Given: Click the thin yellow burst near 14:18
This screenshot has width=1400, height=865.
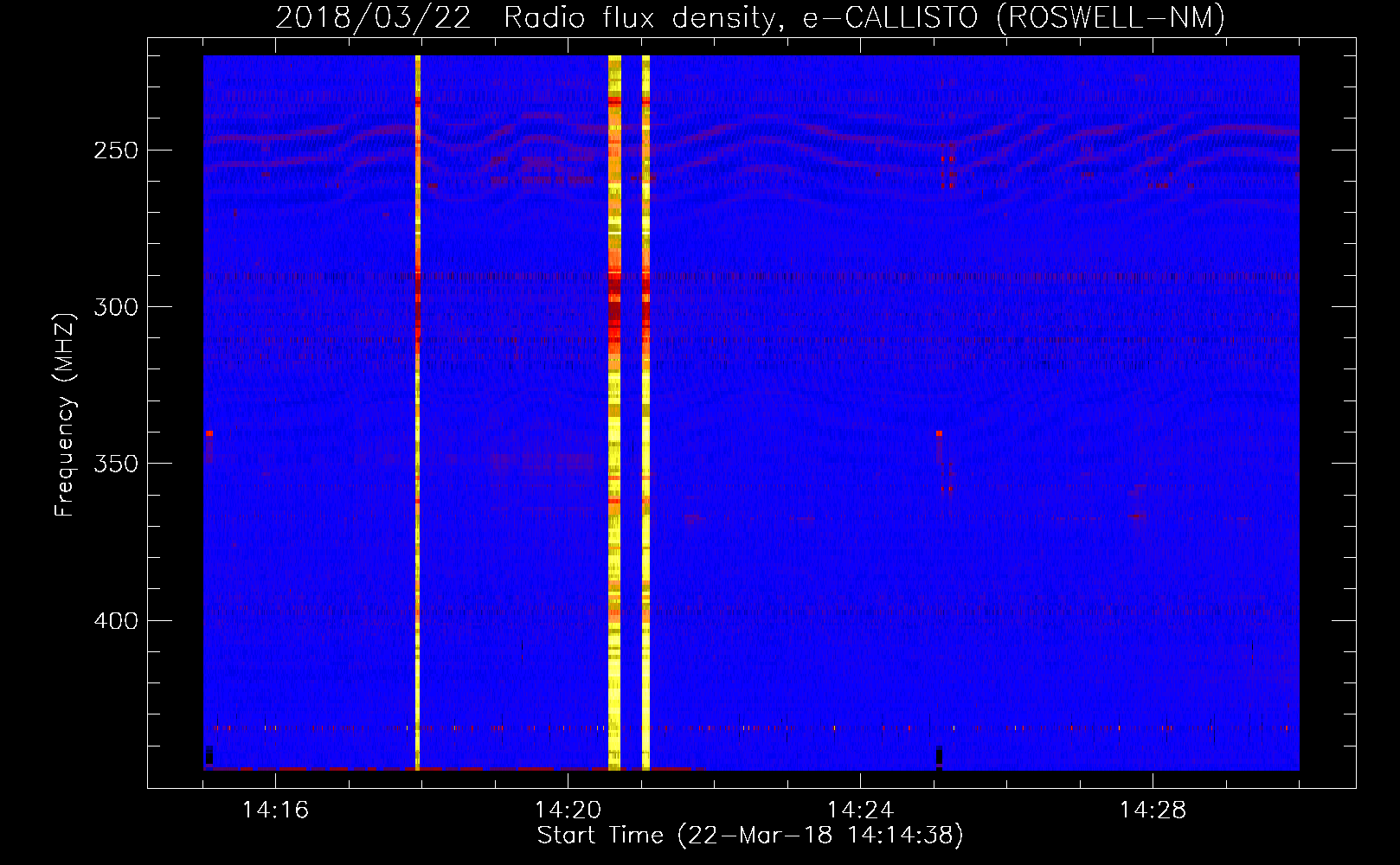Looking at the screenshot, I should 418,413.
